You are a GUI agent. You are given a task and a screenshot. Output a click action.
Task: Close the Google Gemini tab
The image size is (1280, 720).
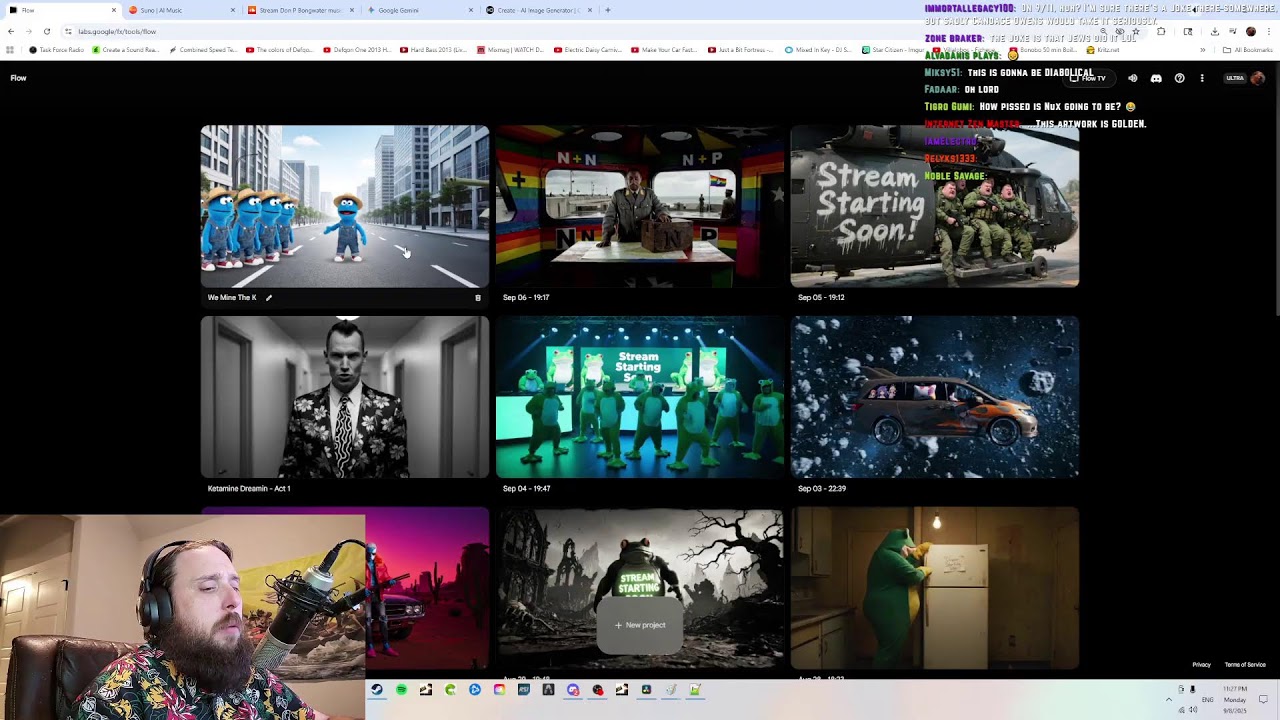click(x=471, y=10)
